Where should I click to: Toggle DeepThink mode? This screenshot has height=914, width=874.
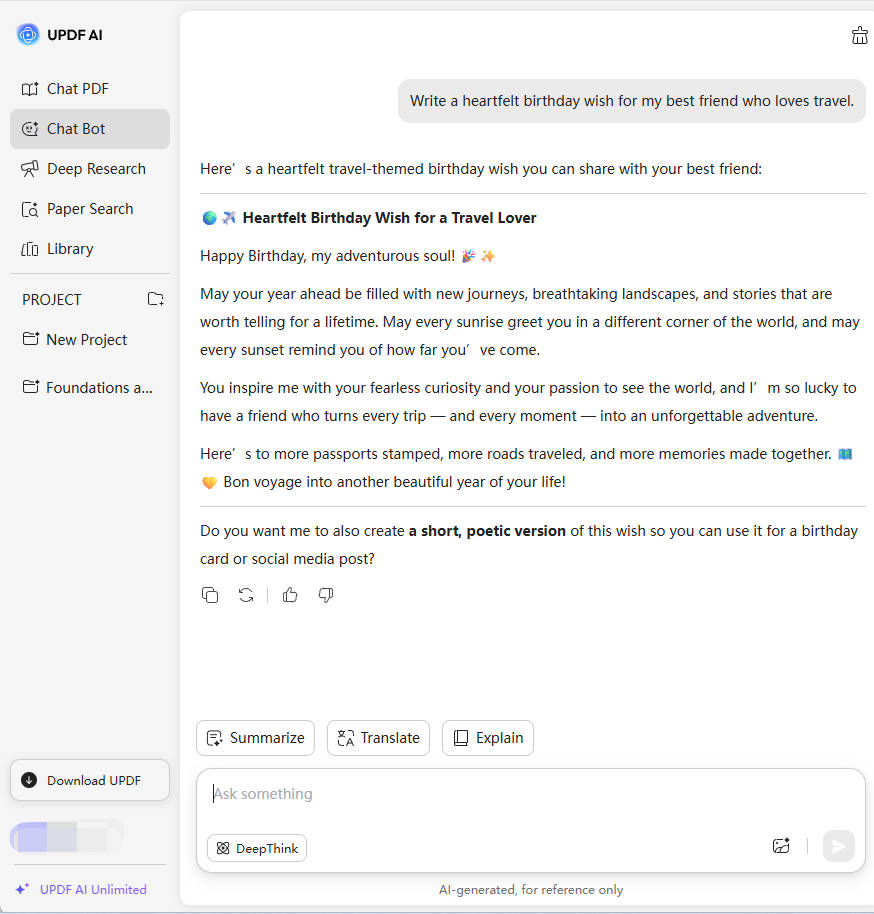point(257,848)
